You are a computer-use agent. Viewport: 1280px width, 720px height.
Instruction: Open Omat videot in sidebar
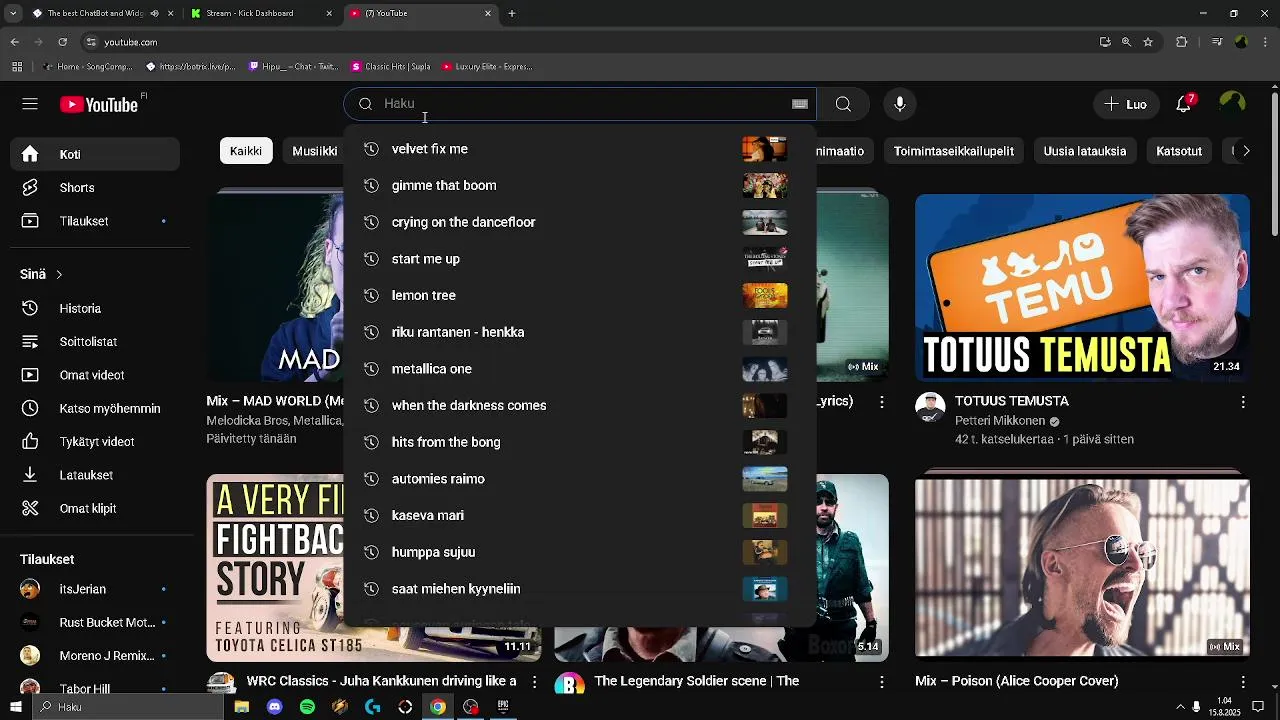96,375
